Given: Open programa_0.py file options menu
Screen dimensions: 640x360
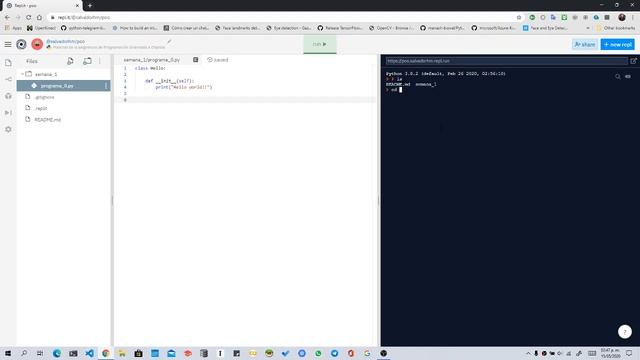Looking at the screenshot, I should pyautogui.click(x=106, y=86).
